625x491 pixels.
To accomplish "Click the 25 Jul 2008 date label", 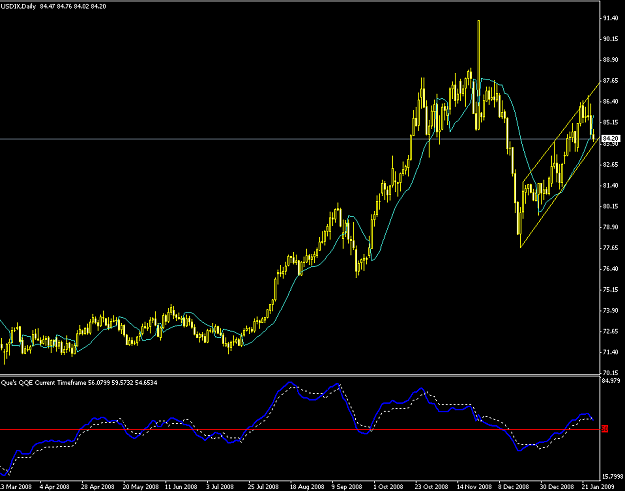I will pos(263,487).
